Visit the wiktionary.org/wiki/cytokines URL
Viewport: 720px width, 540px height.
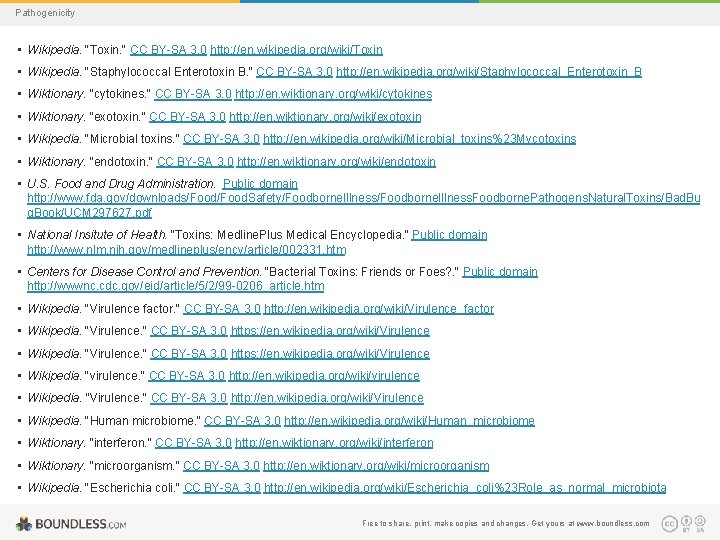pos(333,94)
